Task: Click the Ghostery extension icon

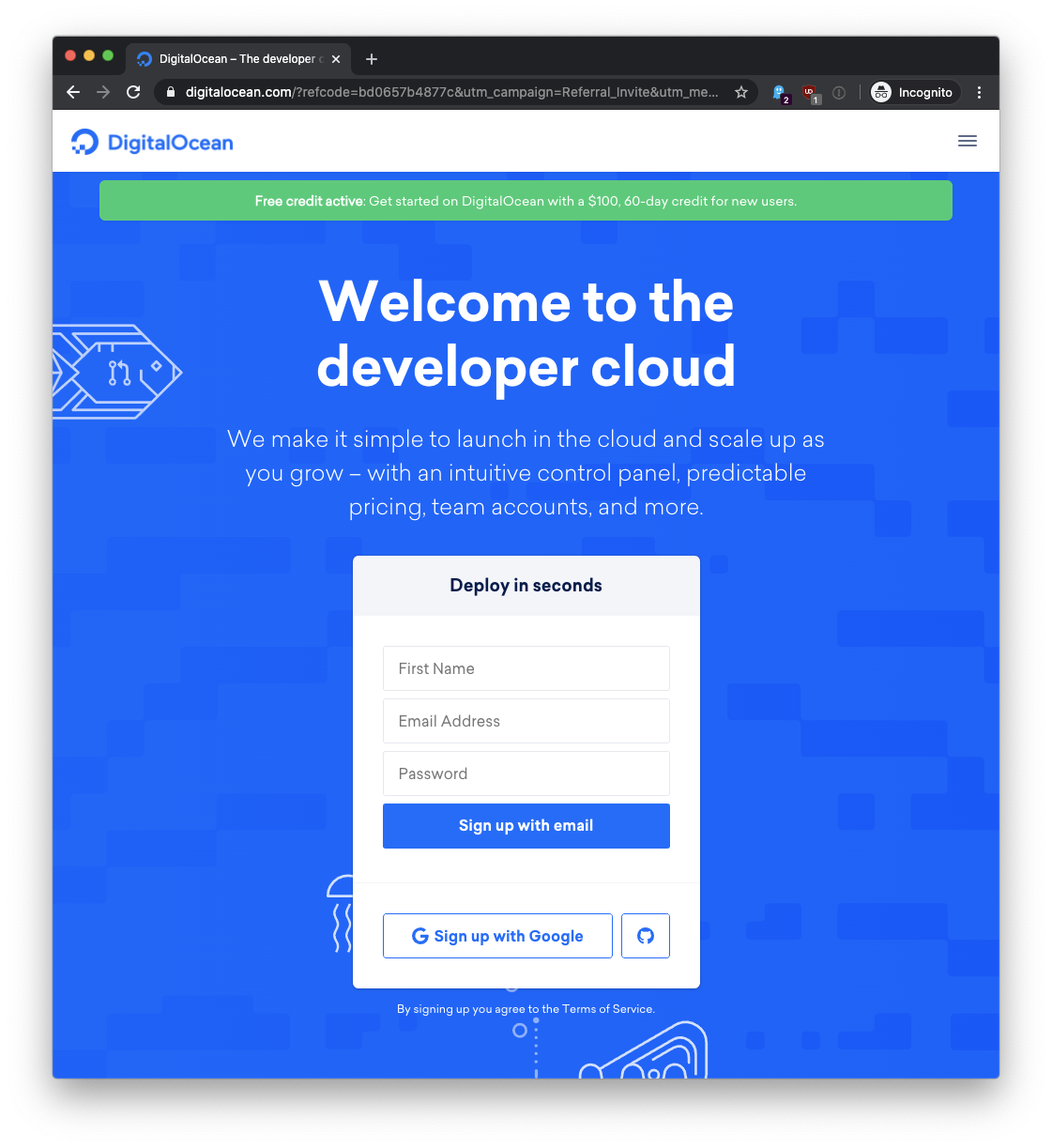Action: click(x=780, y=93)
